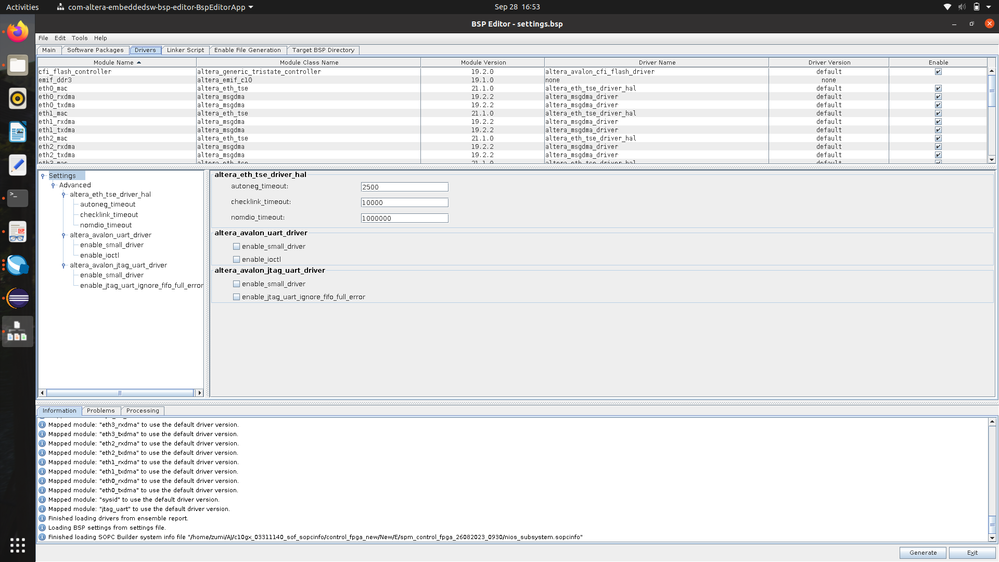The height and width of the screenshot is (562, 999).
Task: Enable the enable_ioctl checkbox
Action: (x=236, y=259)
